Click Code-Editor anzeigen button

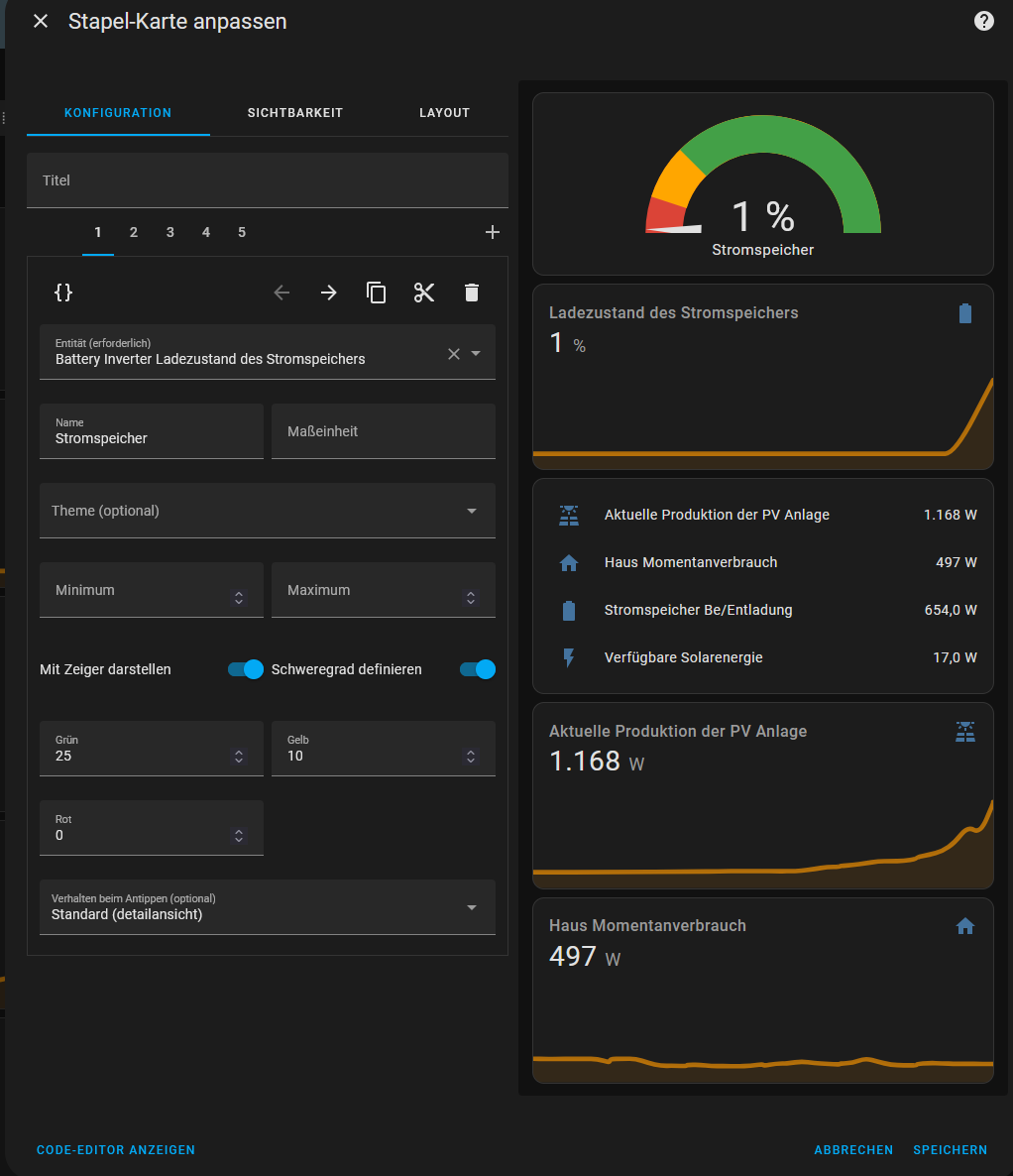click(116, 1150)
